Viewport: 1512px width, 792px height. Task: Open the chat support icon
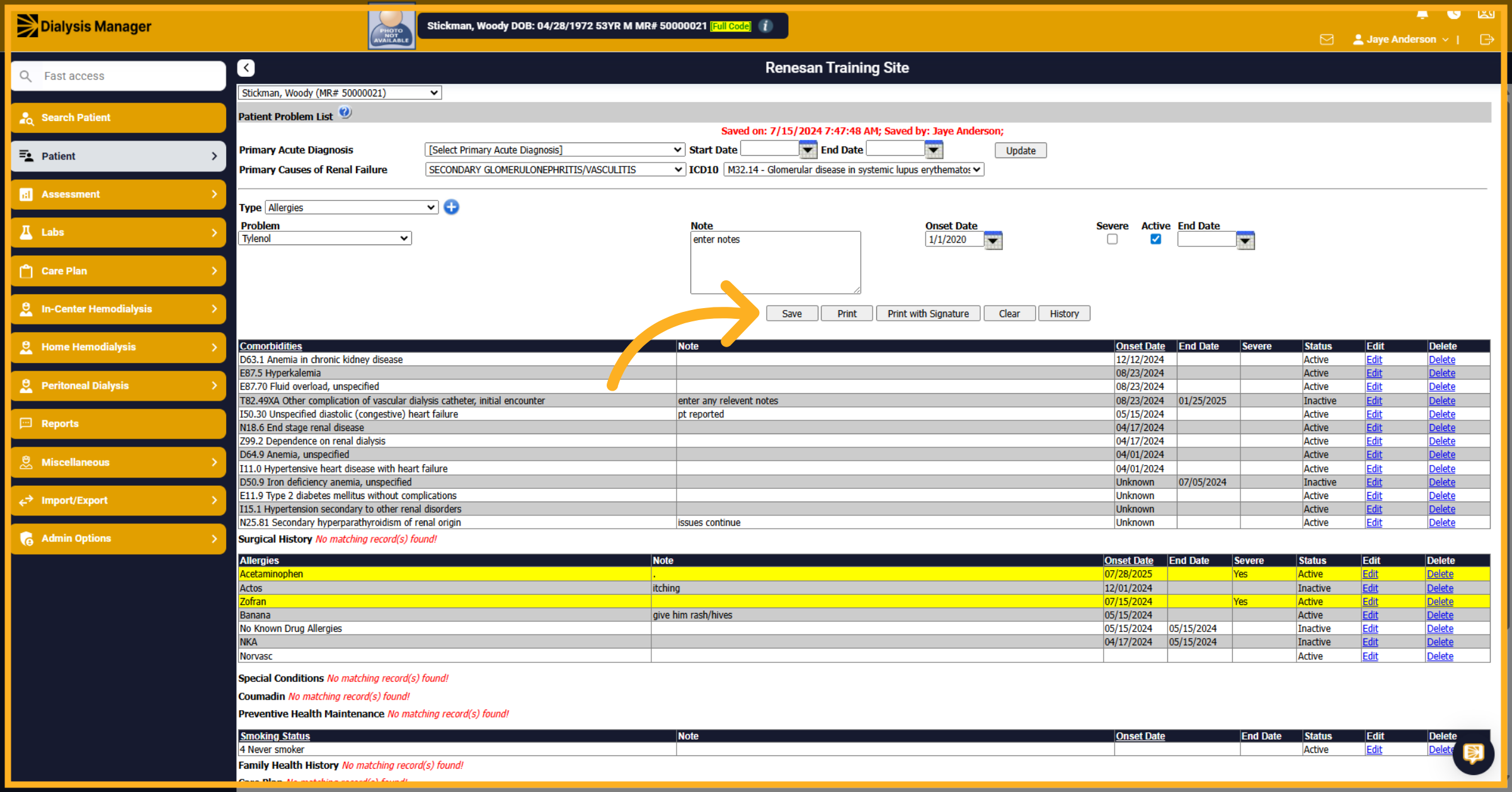[x=1474, y=753]
